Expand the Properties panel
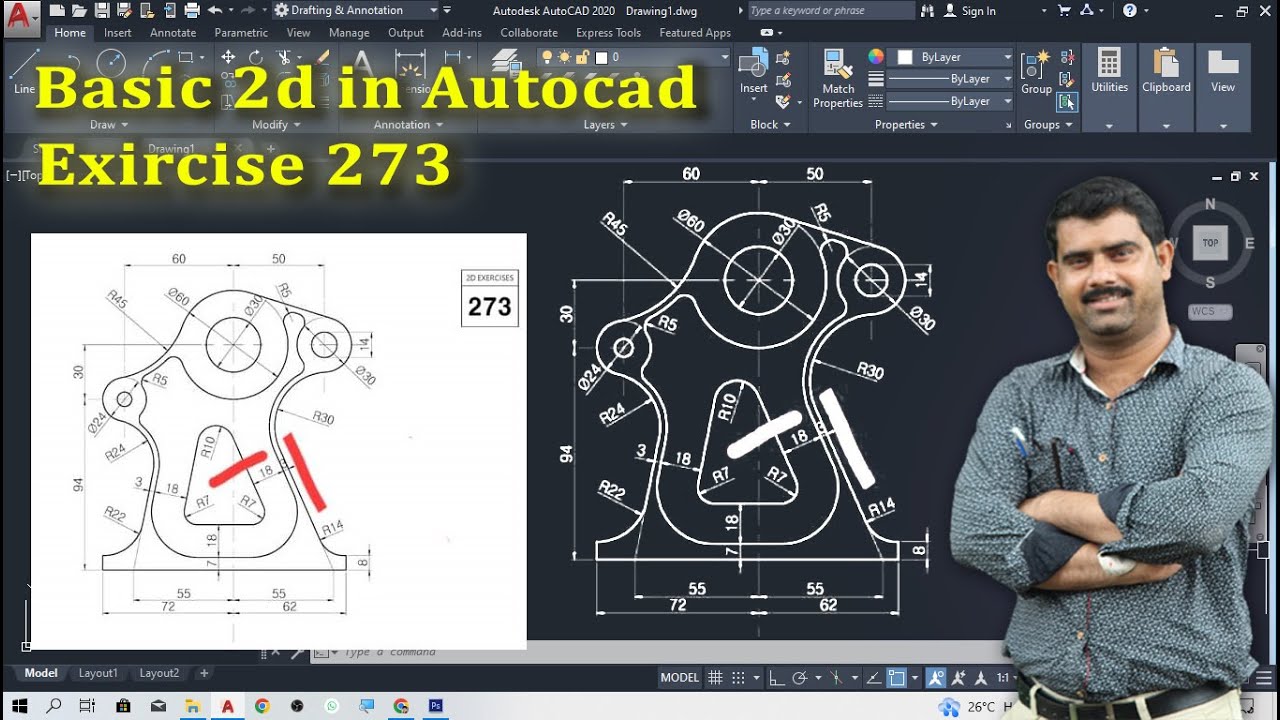 [906, 125]
